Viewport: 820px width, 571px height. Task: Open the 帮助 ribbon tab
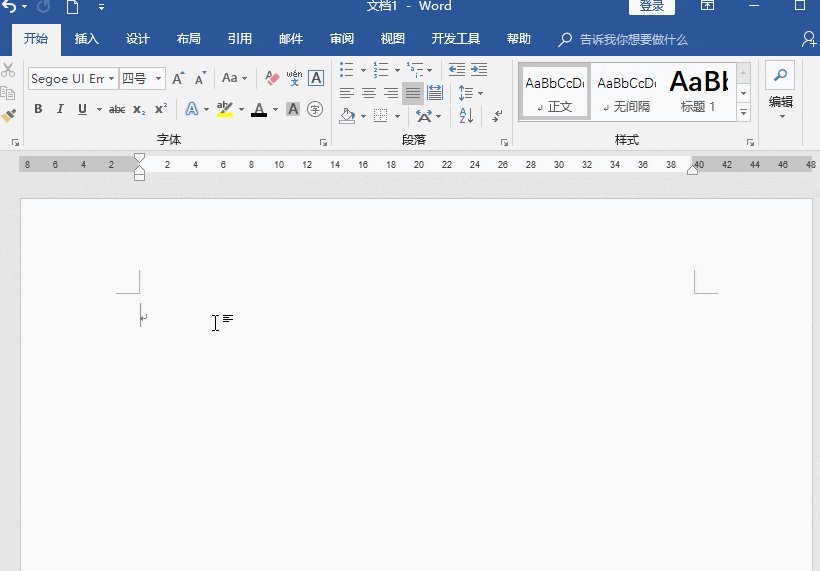coord(519,39)
